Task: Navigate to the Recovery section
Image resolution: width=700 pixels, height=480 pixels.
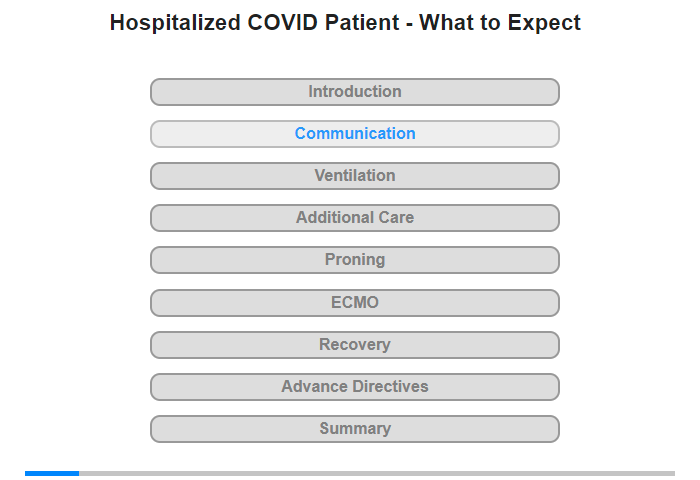Action: (x=355, y=345)
